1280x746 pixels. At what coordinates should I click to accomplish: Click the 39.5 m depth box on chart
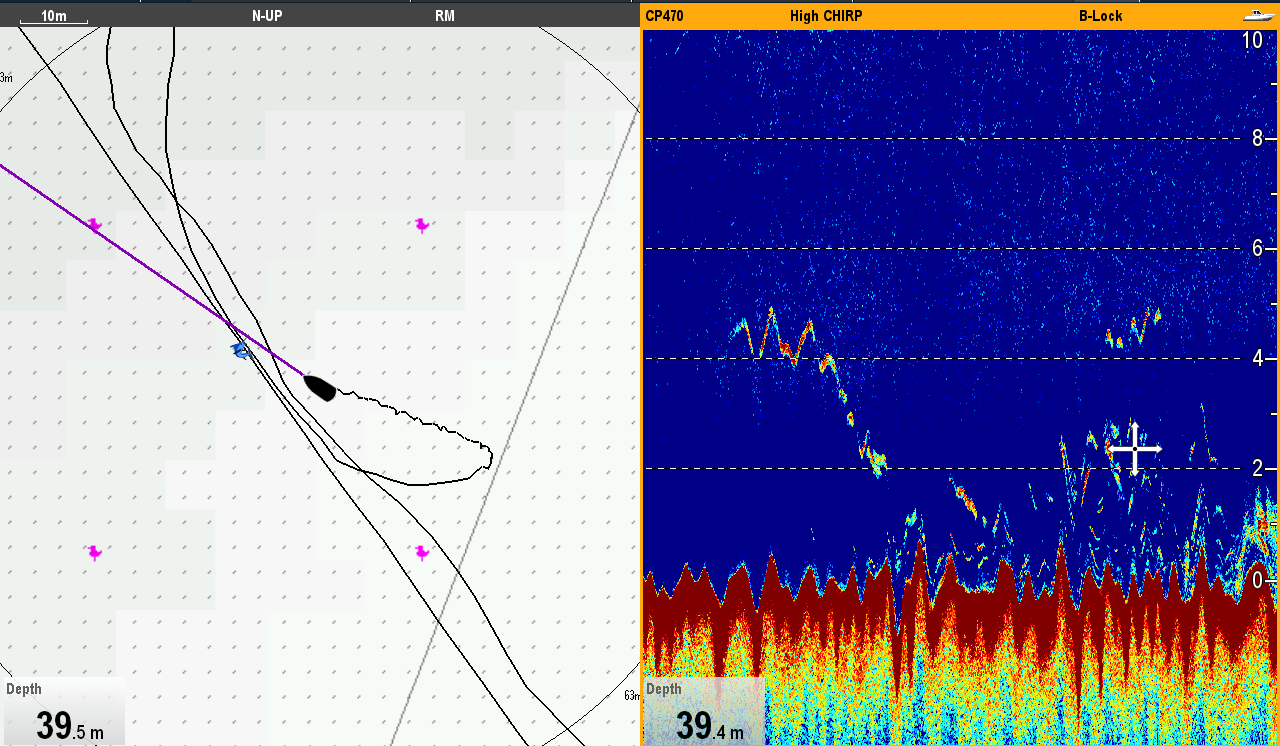tap(64, 714)
